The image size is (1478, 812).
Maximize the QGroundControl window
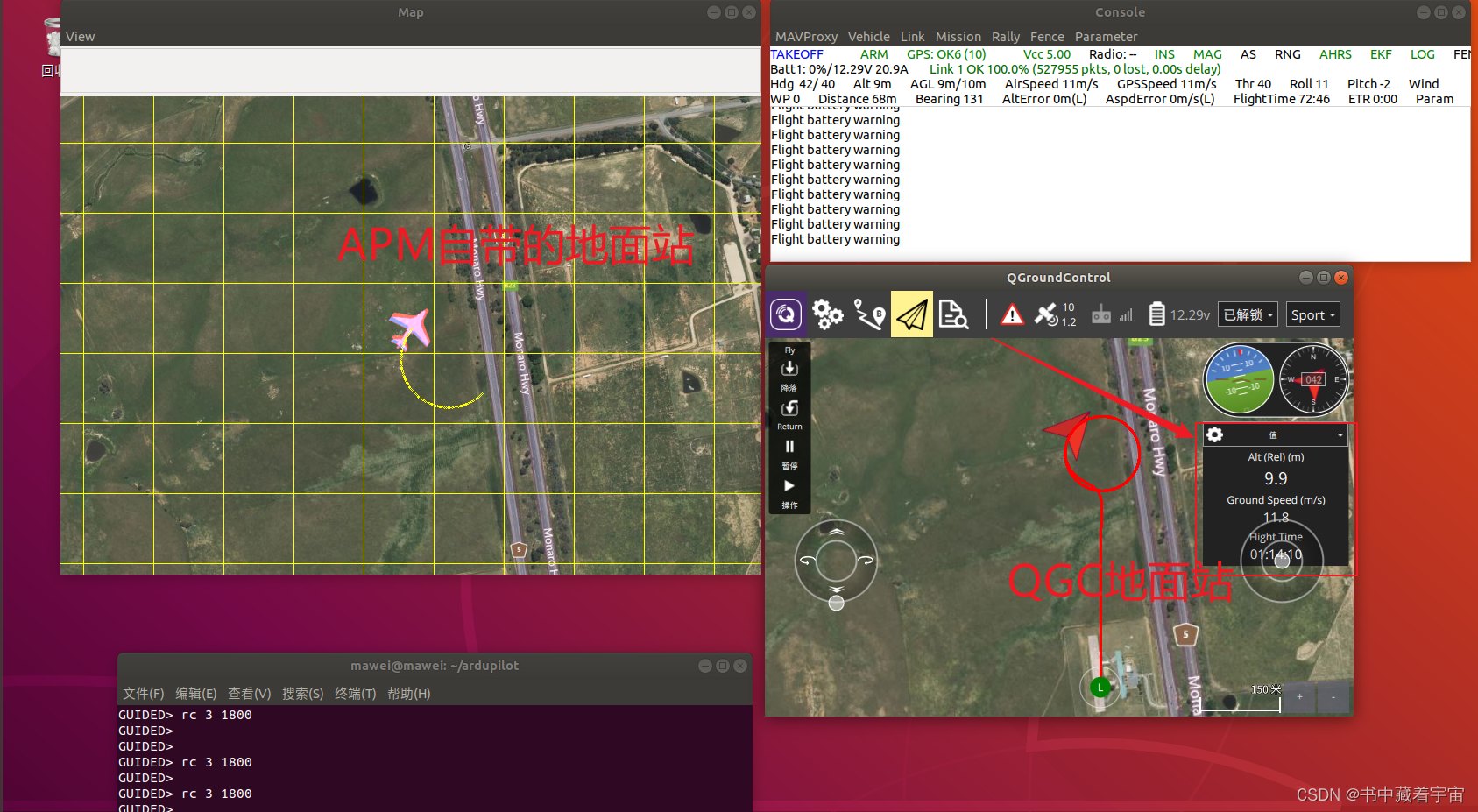coord(1323,277)
